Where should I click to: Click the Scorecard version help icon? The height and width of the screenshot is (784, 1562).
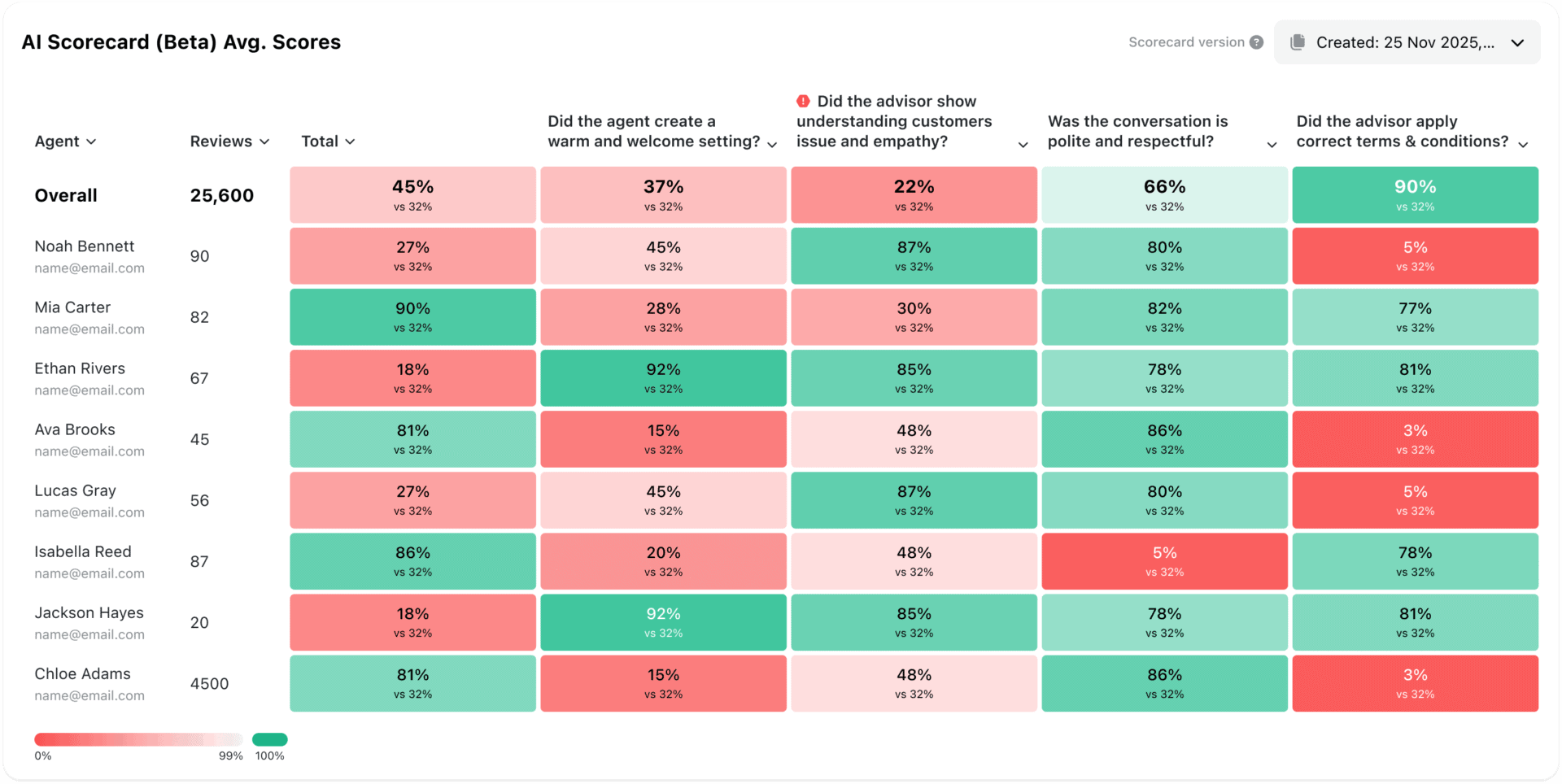point(1257,42)
